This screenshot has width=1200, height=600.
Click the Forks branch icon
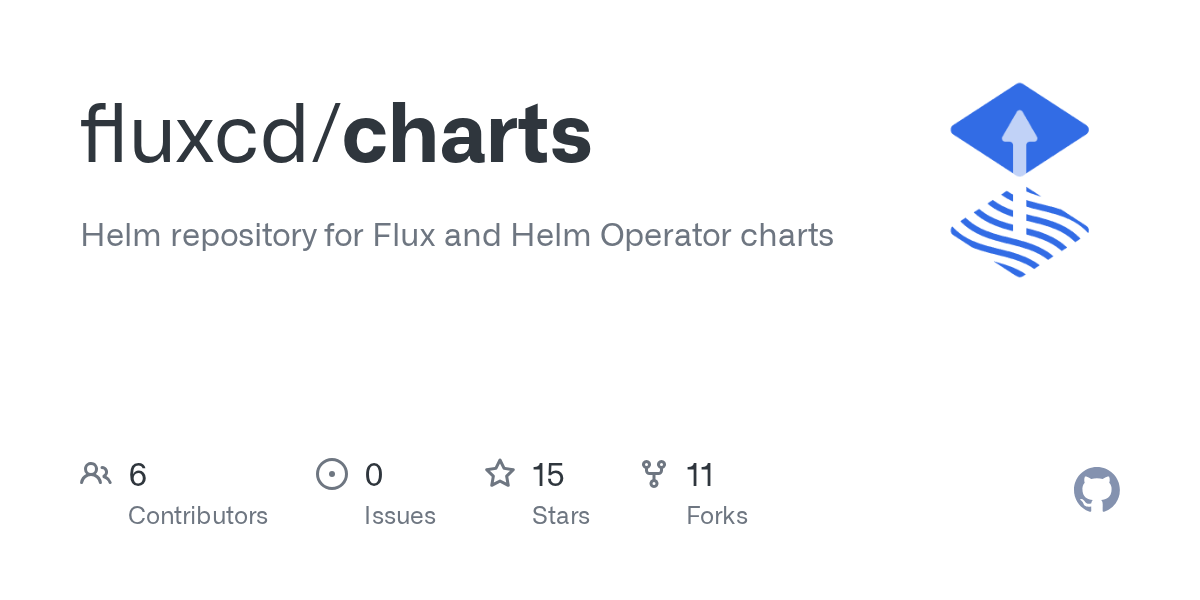pyautogui.click(x=654, y=474)
